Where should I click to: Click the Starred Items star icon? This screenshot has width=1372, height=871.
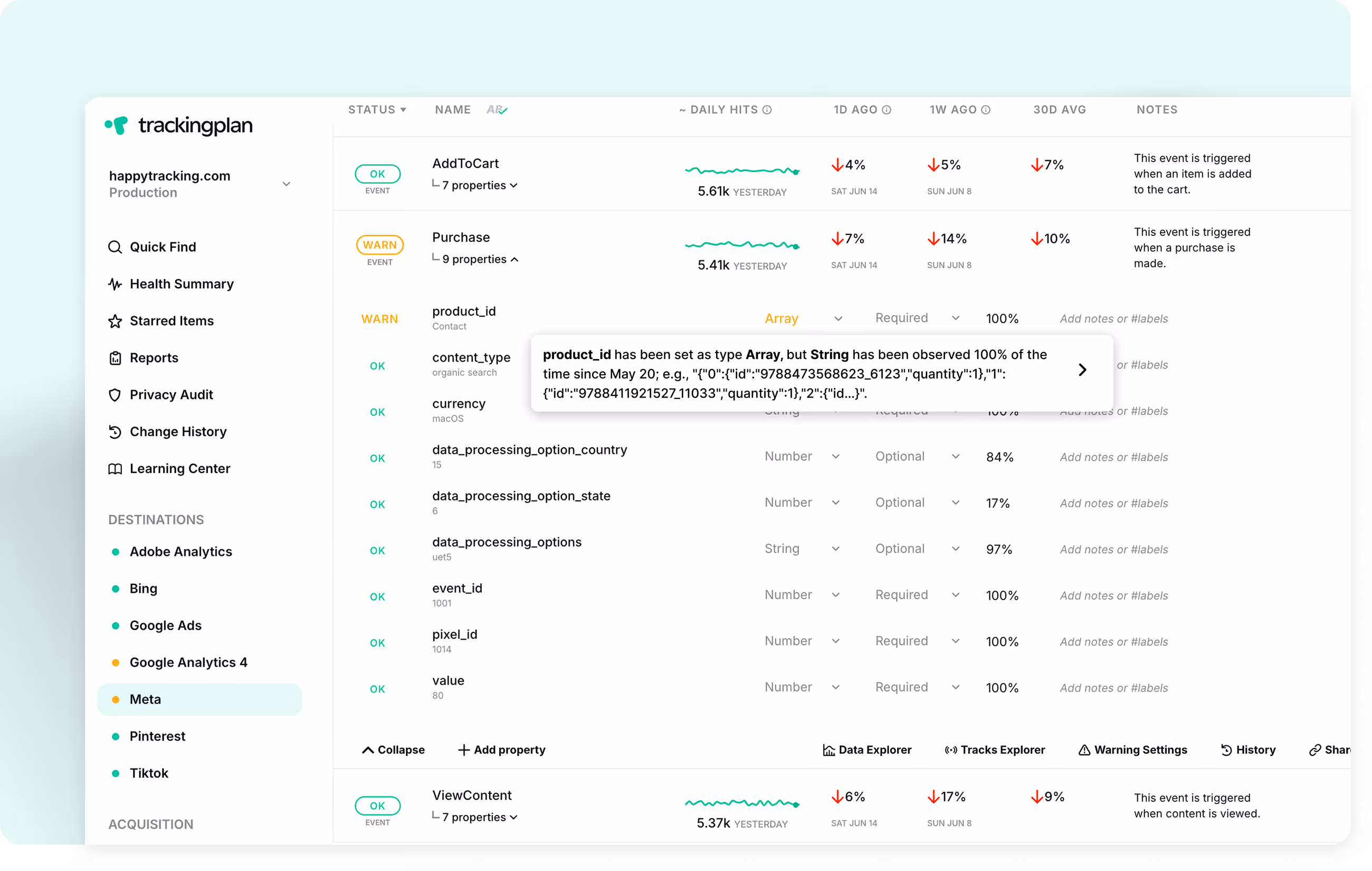coord(115,321)
